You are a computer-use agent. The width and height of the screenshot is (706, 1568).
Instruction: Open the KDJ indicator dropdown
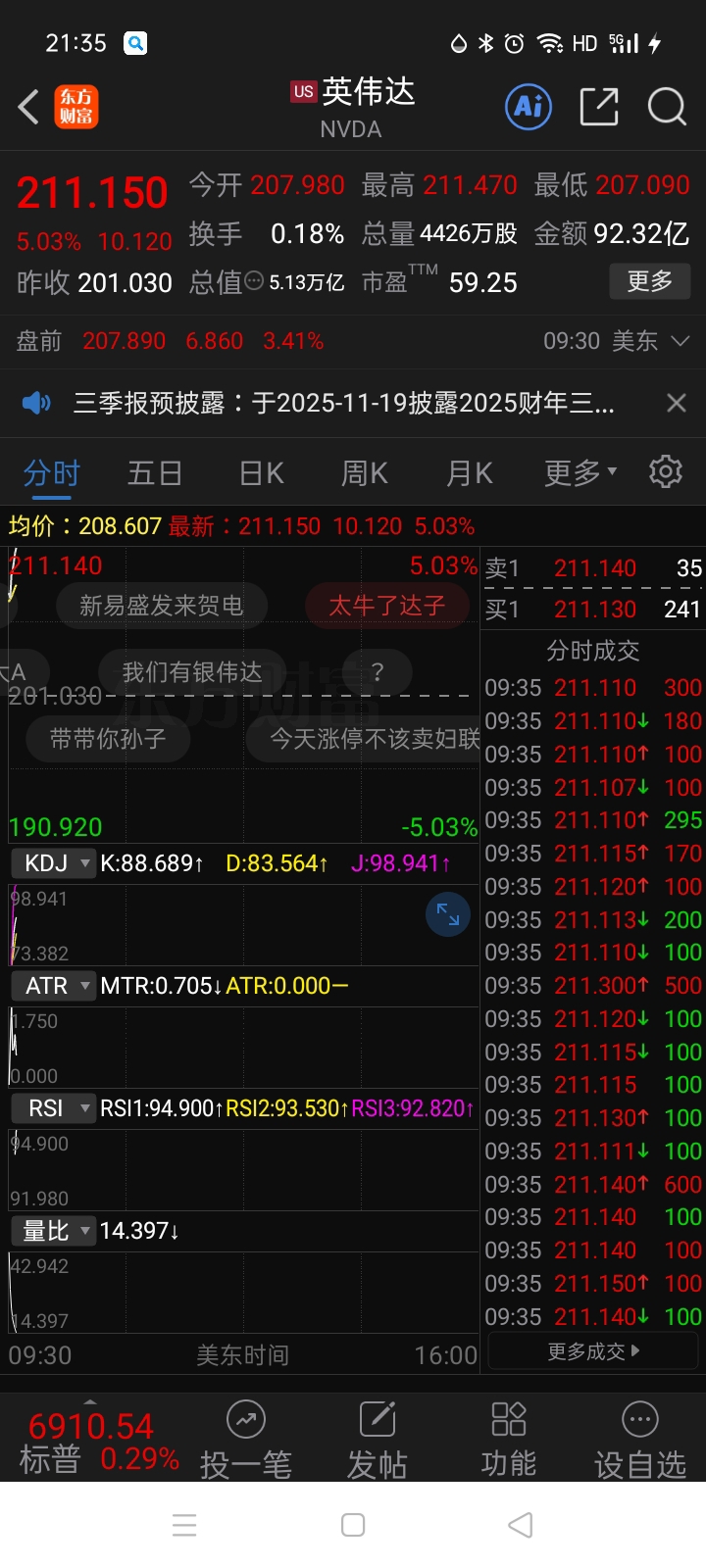click(53, 863)
